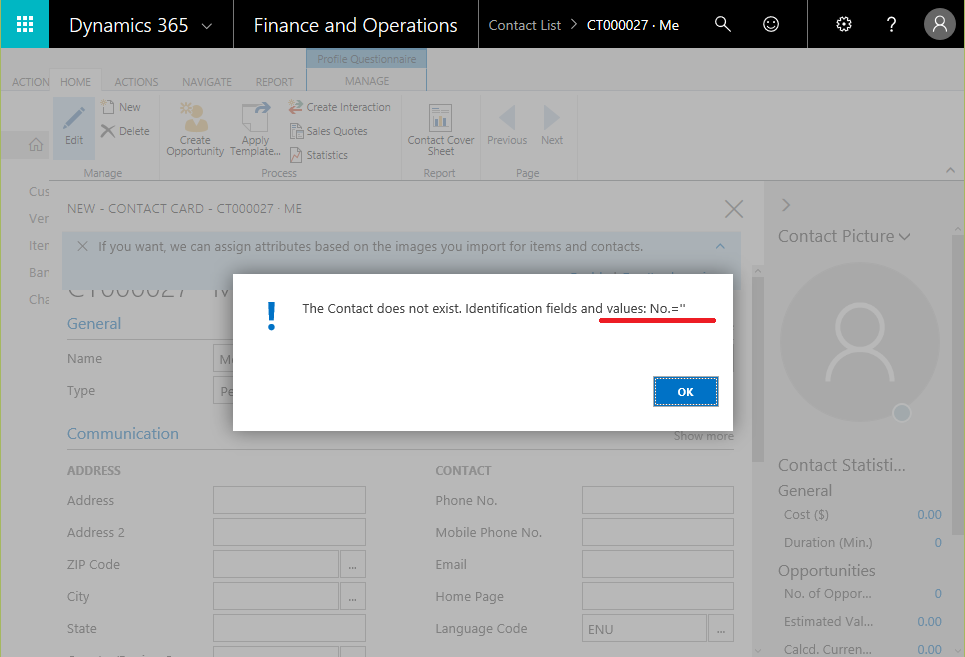
Task: Click the Create Interaction icon
Action: [295, 107]
